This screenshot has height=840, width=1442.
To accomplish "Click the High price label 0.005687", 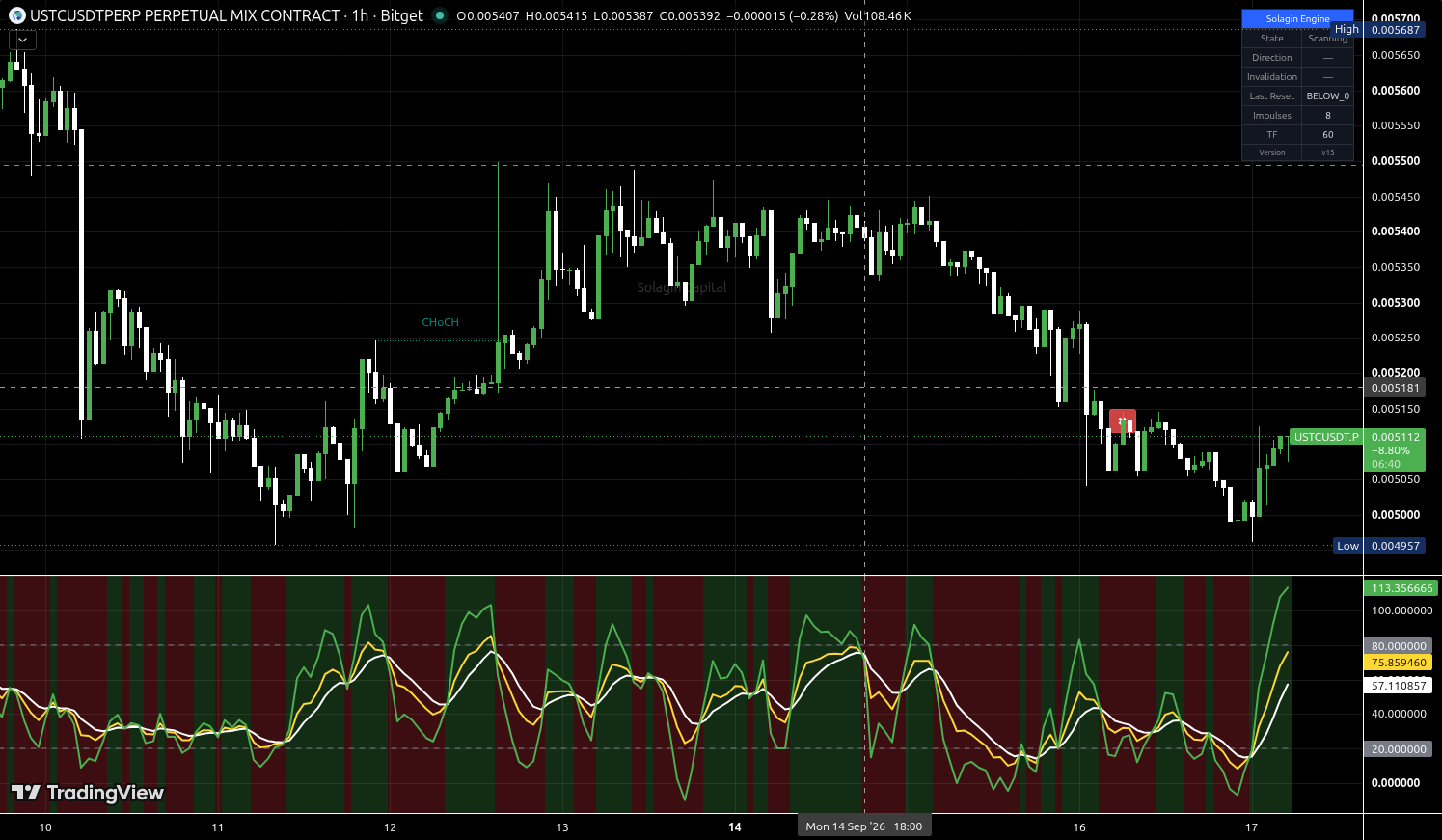I will (1396, 30).
